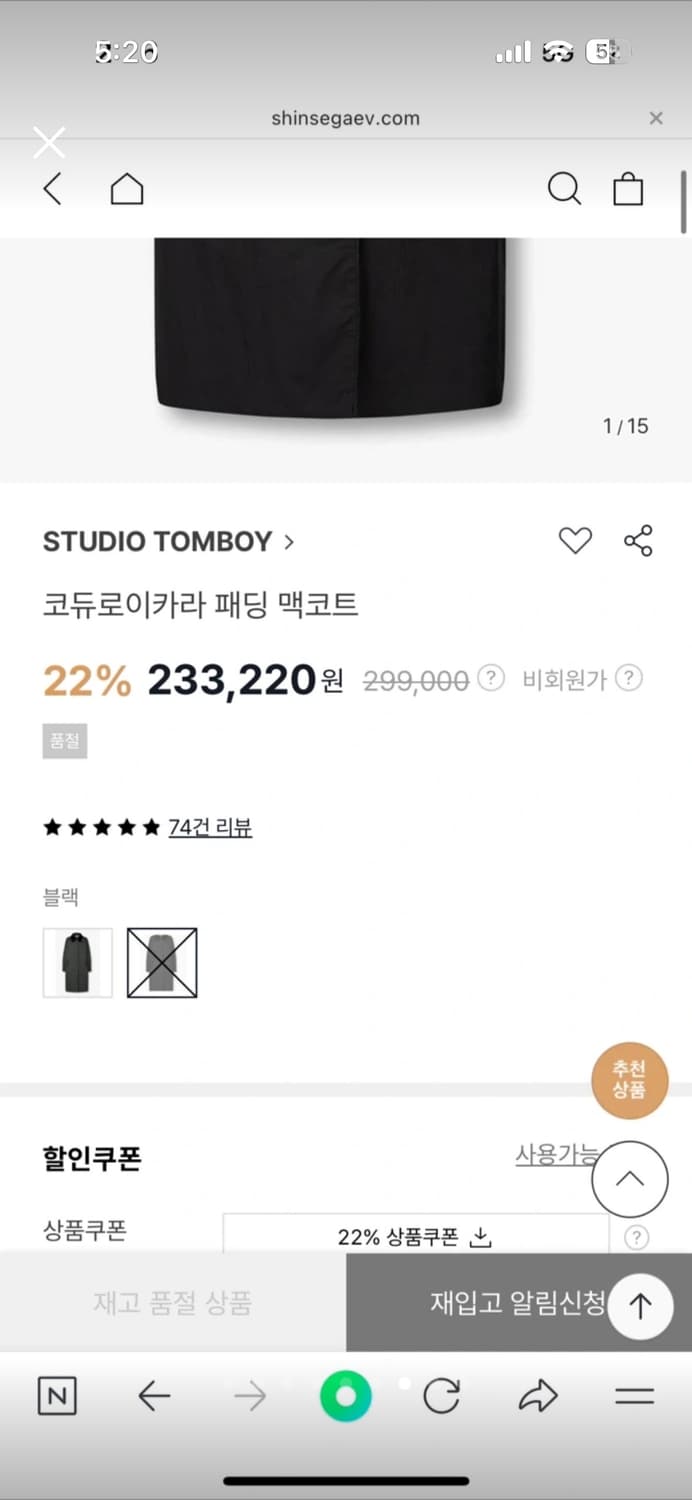This screenshot has width=692, height=1500.
Task: Tap the 추천상품 floating button
Action: [x=629, y=1081]
